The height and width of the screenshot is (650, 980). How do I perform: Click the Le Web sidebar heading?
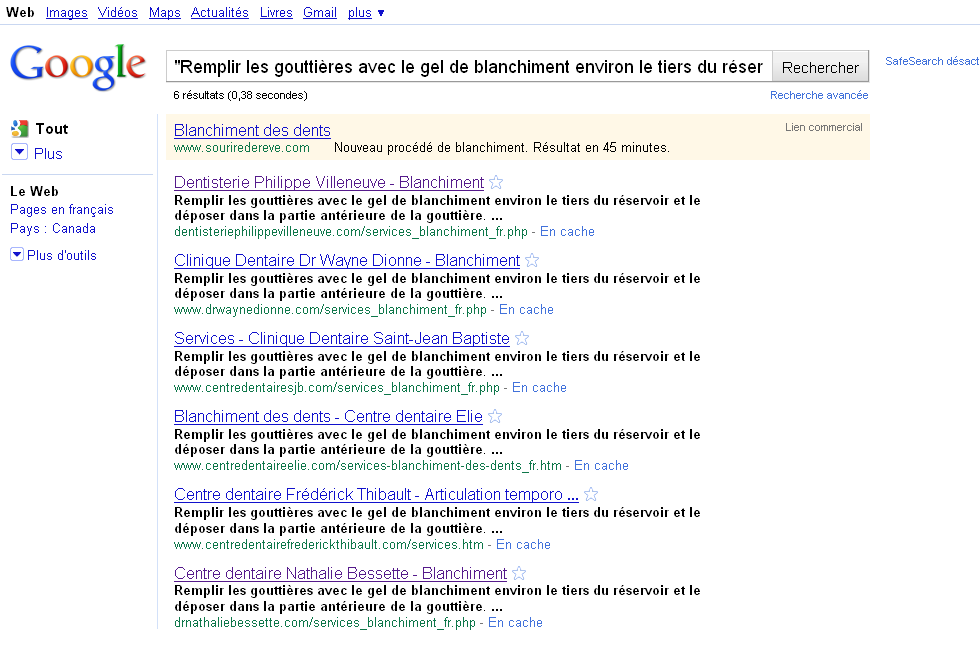[x=34, y=191]
